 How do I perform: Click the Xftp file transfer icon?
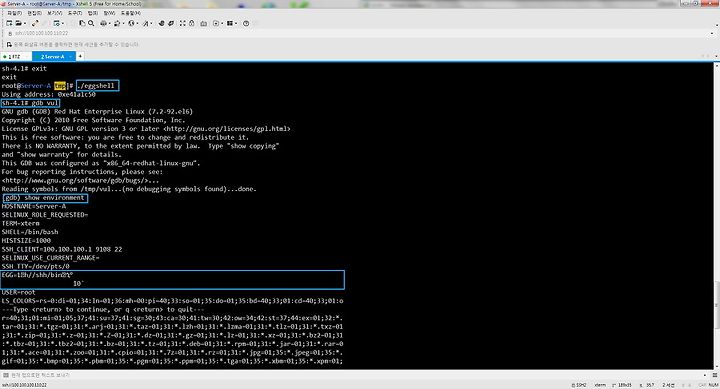point(161,23)
